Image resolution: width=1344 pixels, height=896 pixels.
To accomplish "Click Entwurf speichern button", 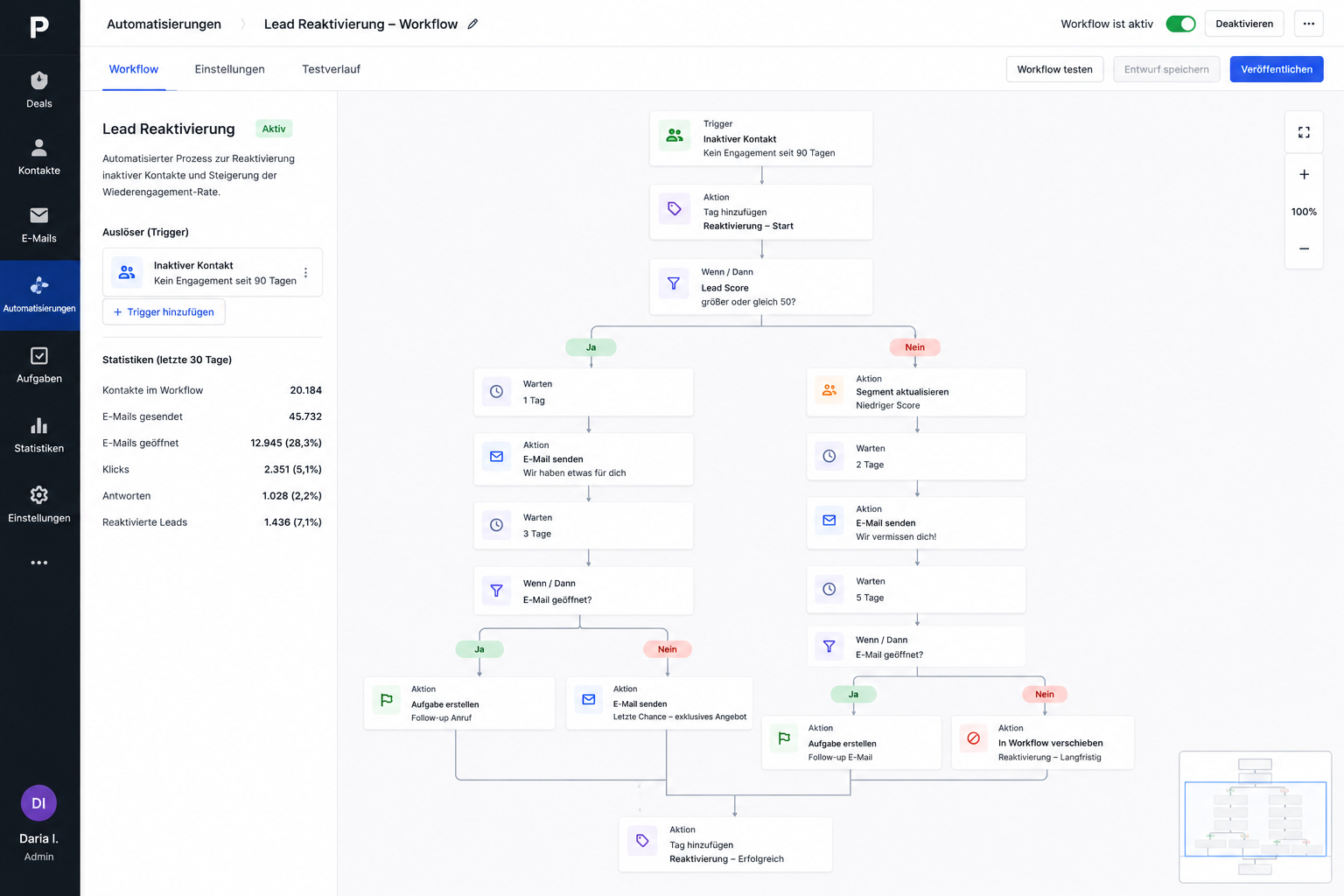I will pos(1166,69).
